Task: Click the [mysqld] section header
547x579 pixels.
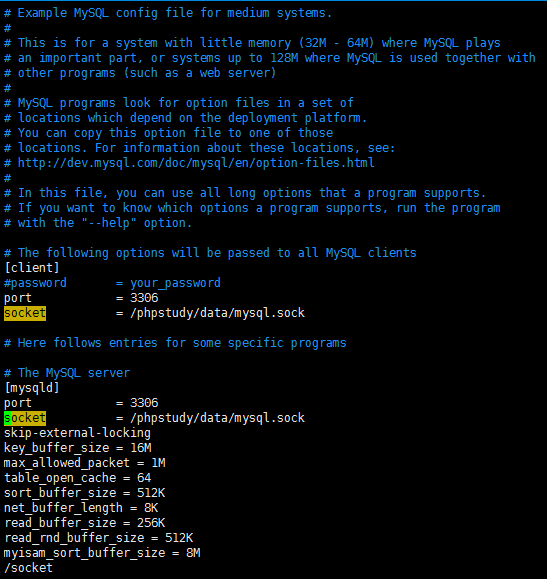Action: 32,388
